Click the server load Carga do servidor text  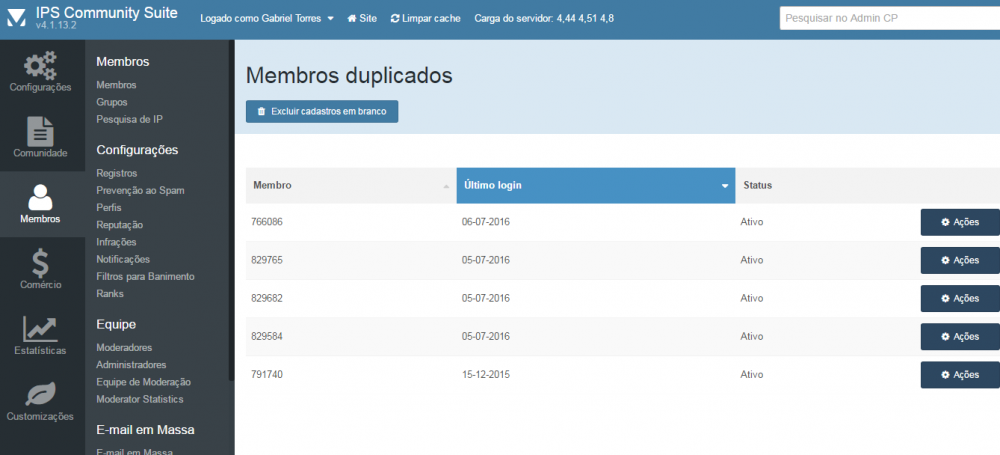(x=544, y=19)
